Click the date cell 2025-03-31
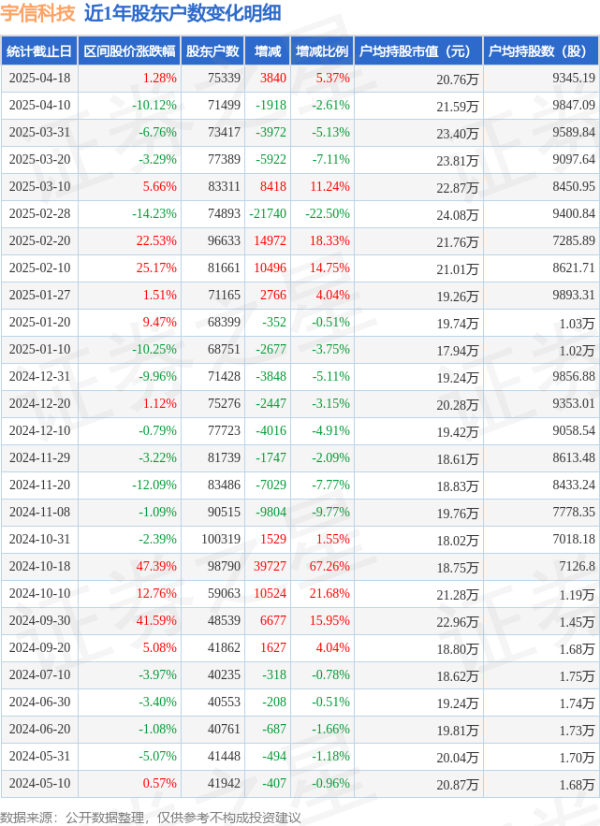Viewport: 600px width, 826px height. (40, 132)
